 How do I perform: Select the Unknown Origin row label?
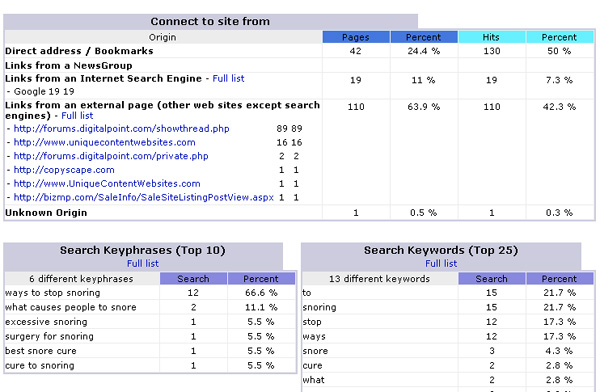(x=46, y=212)
